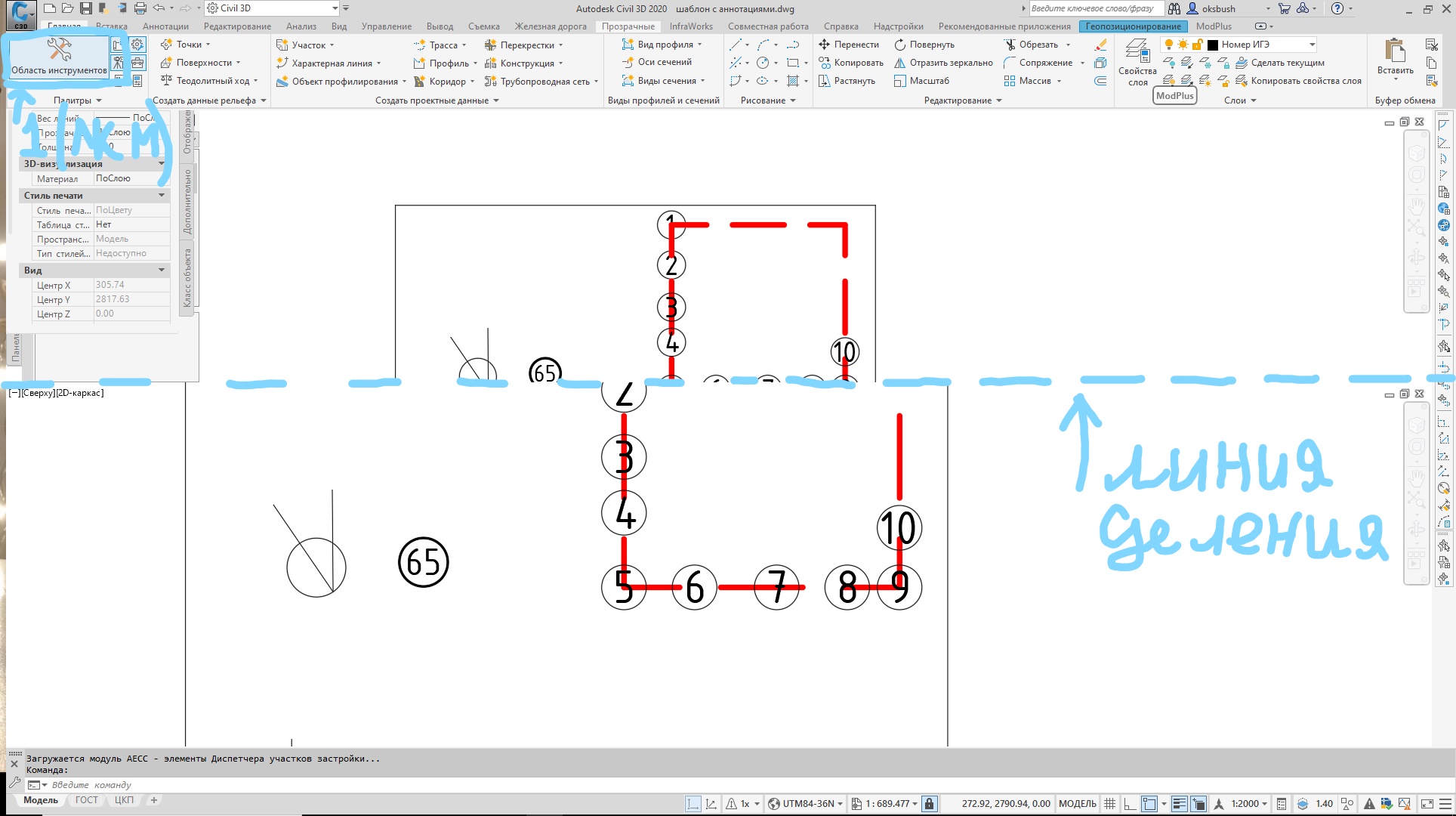Click the black layer color swatch
Viewport: 1456px width, 816px height.
click(1212, 45)
